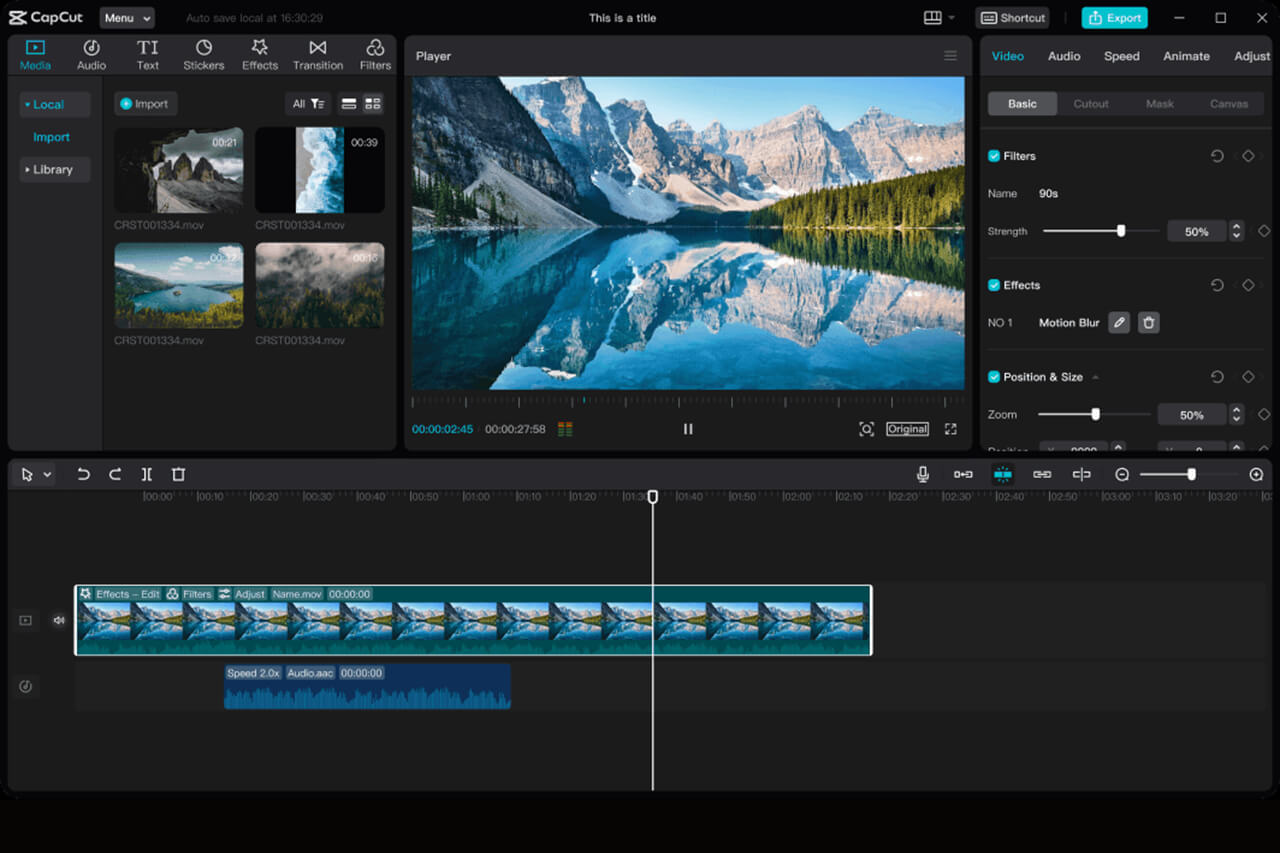The width and height of the screenshot is (1280, 853).
Task: Edit the Motion Blur effect with pencil icon
Action: coord(1119,322)
